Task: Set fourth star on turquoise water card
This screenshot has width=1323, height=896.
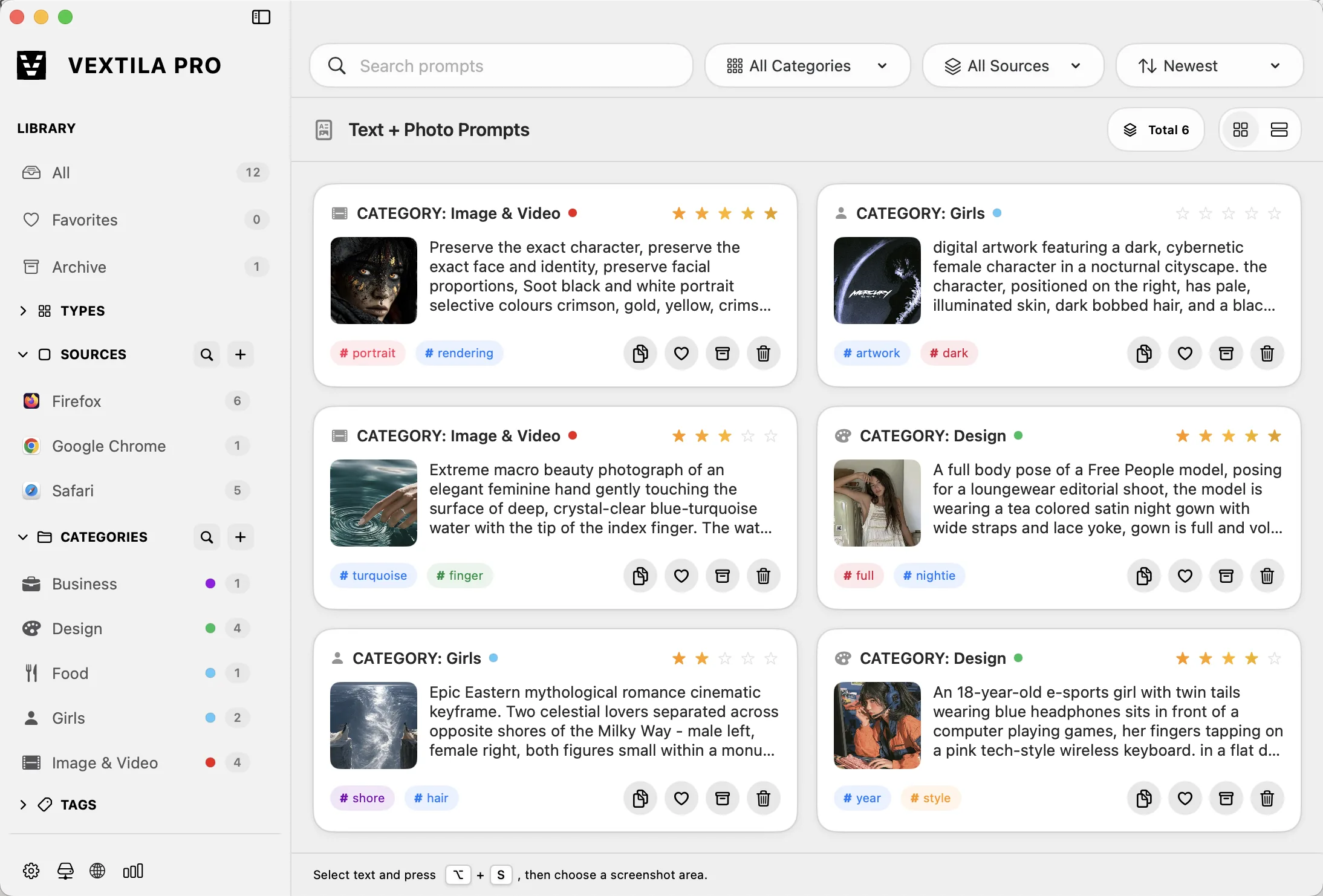Action: [748, 436]
